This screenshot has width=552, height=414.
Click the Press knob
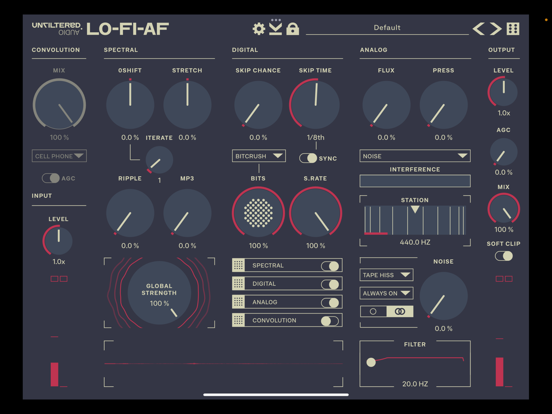coord(444,105)
